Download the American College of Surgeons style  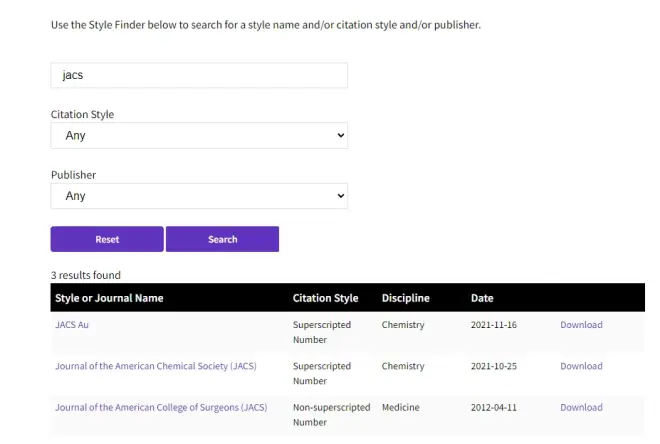[x=581, y=407]
